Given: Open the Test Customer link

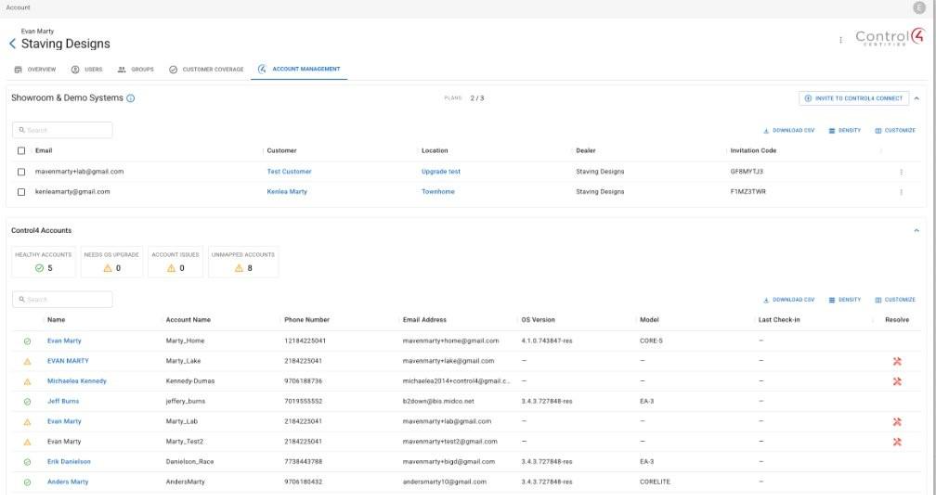Looking at the screenshot, I should (x=289, y=172).
